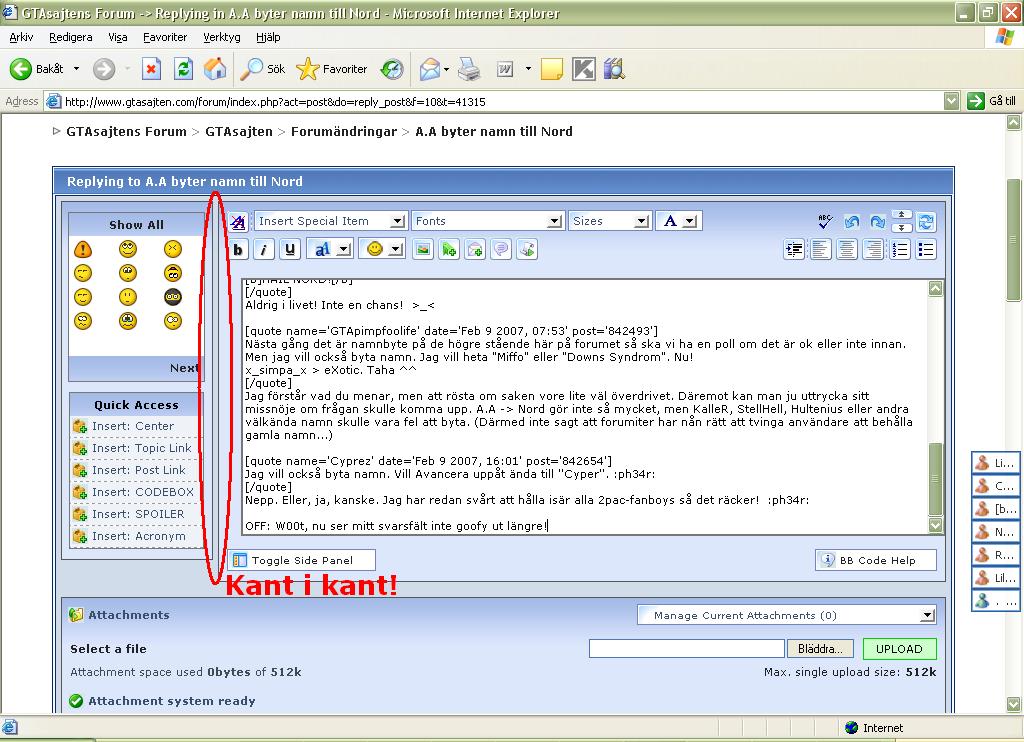
Task: Open the Insert Special Item dropdown
Action: [331, 221]
